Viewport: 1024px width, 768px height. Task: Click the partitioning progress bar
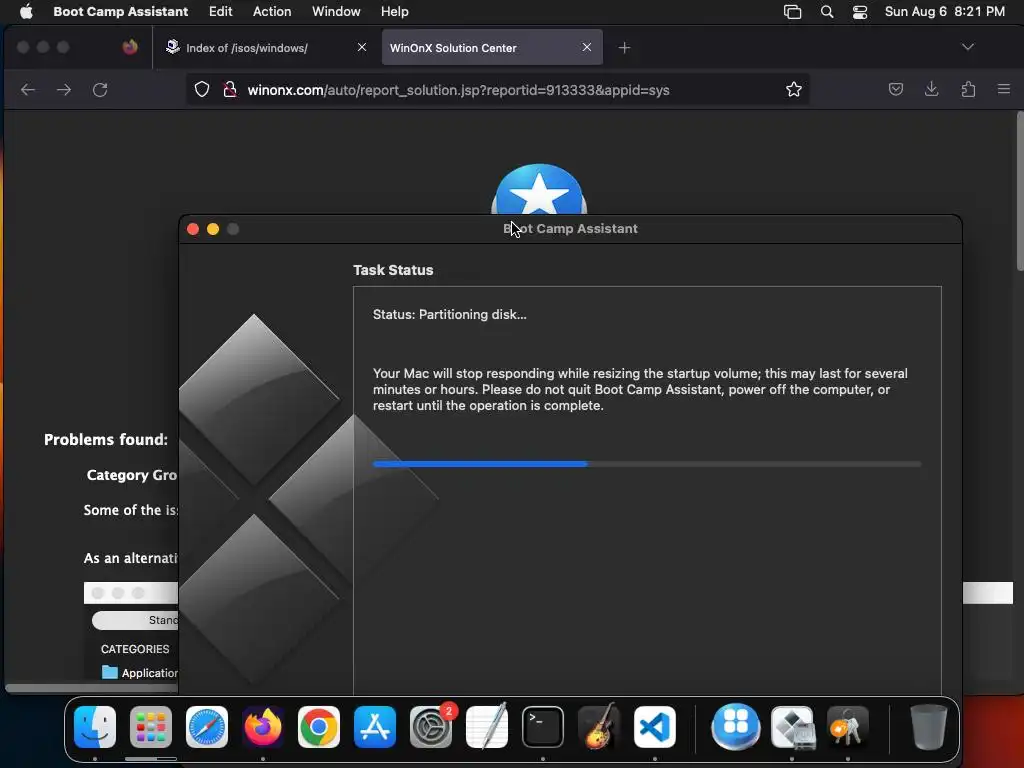click(647, 464)
